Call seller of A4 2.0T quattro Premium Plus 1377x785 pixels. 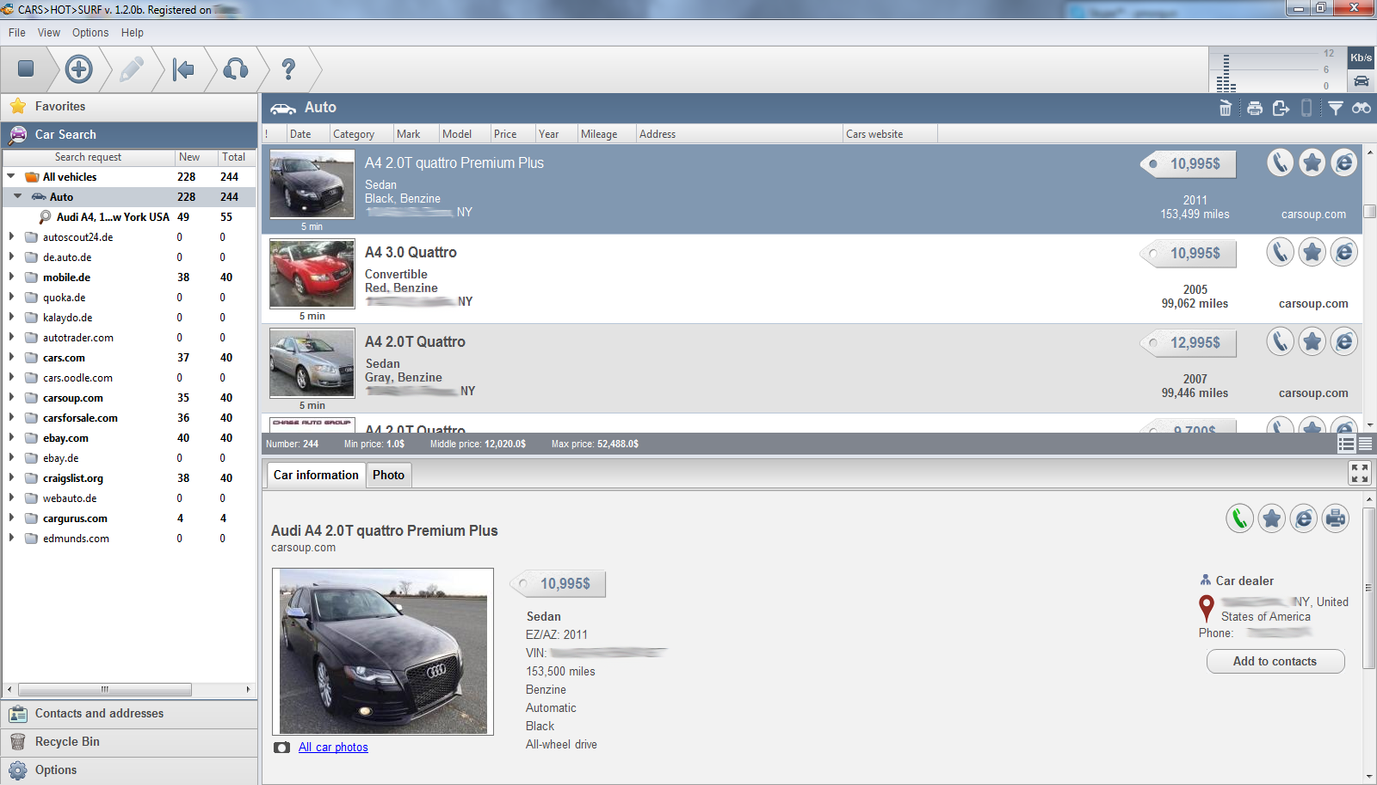[1280, 163]
